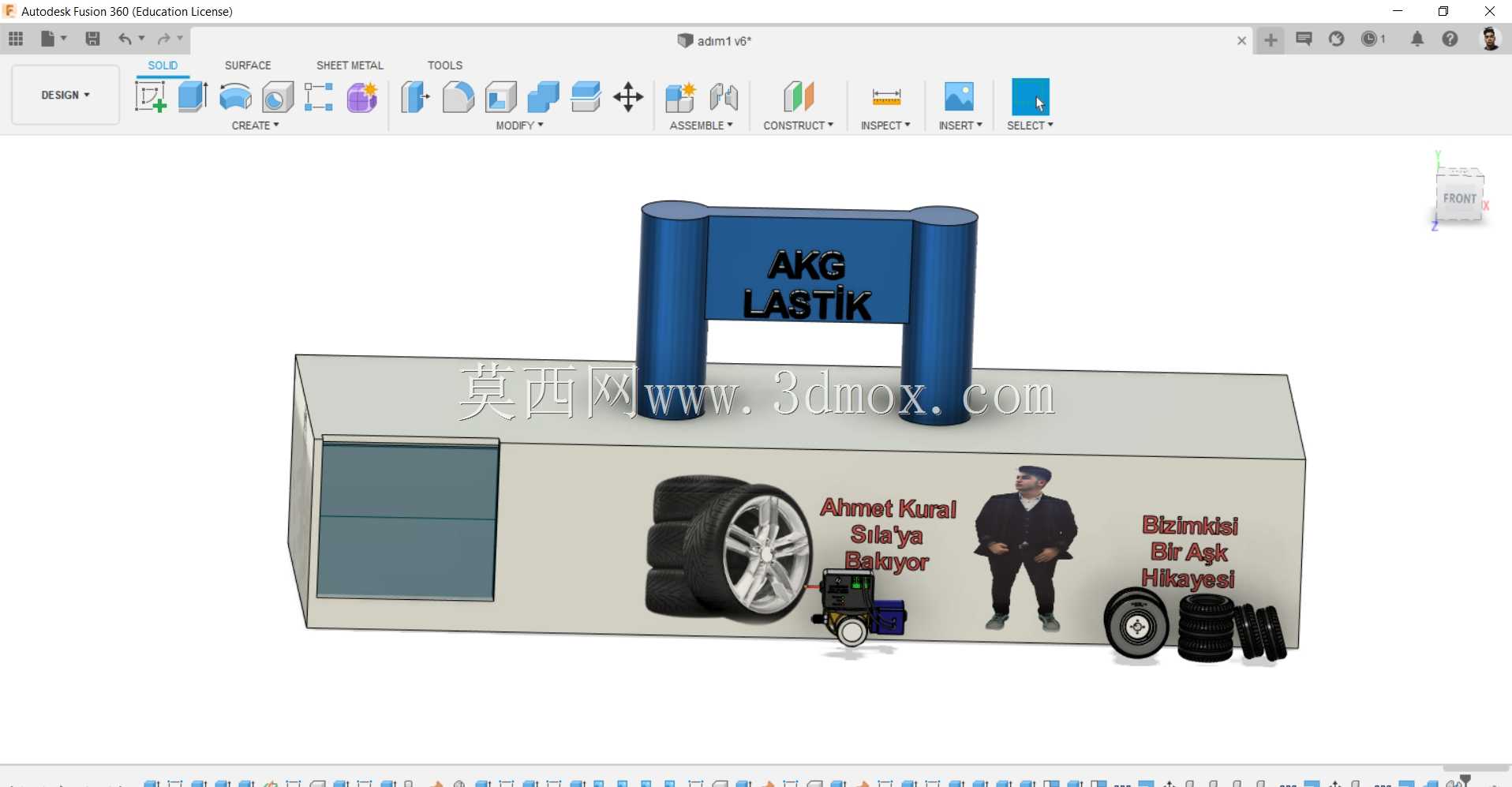Select the Hole tool

(278, 97)
